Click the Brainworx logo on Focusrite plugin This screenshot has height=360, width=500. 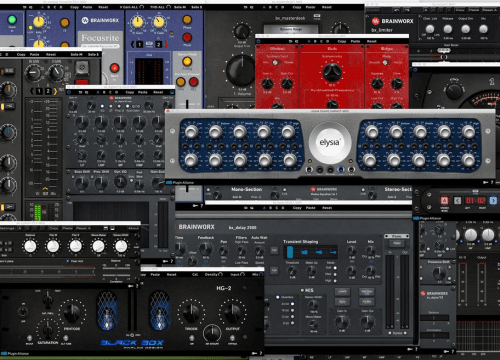pos(100,20)
